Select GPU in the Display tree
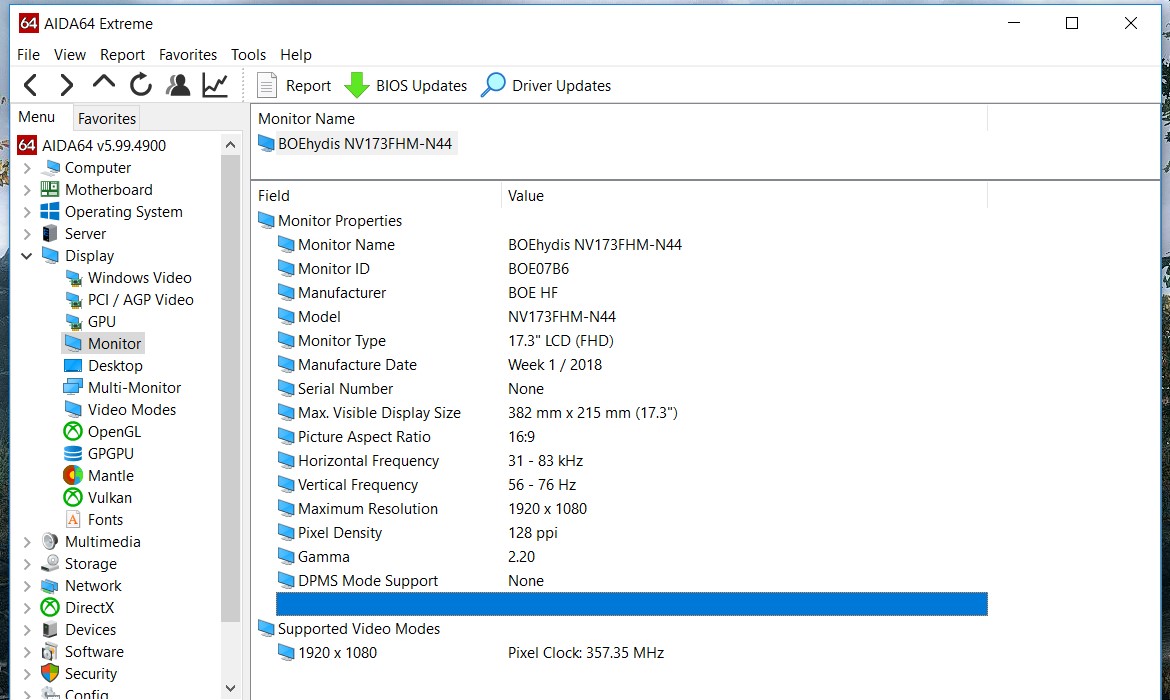The height and width of the screenshot is (700, 1170). [x=101, y=322]
